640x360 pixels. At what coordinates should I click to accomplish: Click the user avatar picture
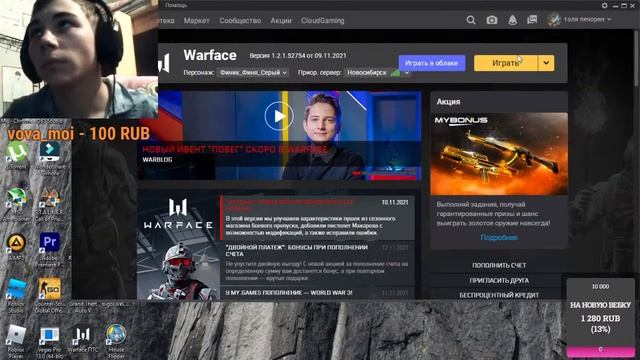(x=554, y=20)
